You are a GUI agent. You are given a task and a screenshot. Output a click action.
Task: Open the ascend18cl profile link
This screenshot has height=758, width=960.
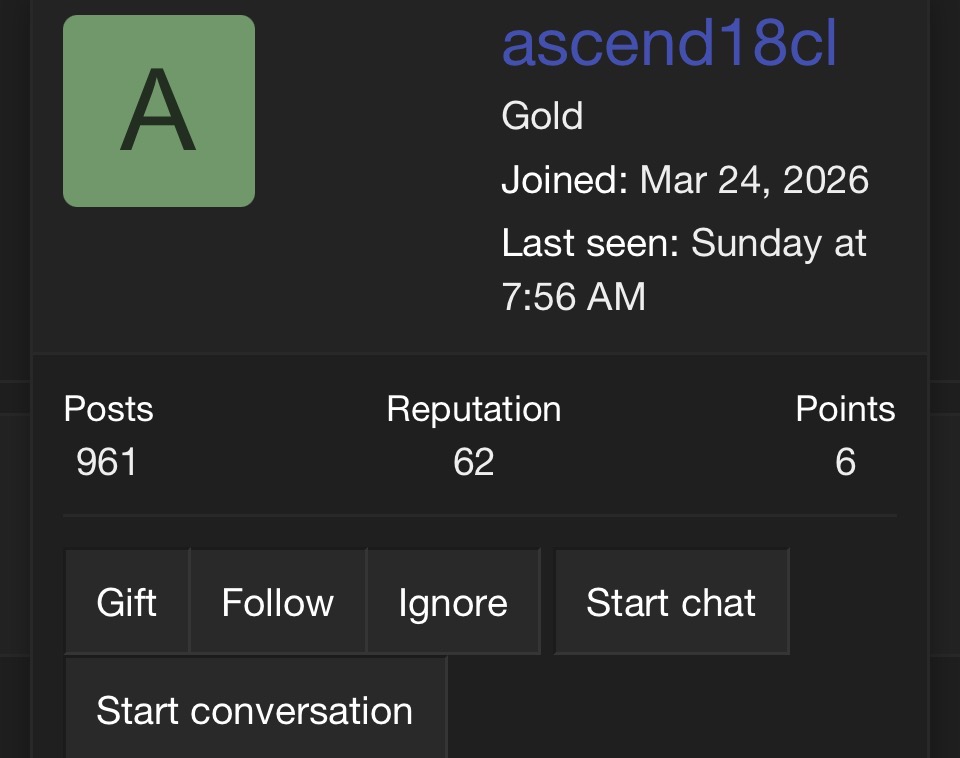669,44
